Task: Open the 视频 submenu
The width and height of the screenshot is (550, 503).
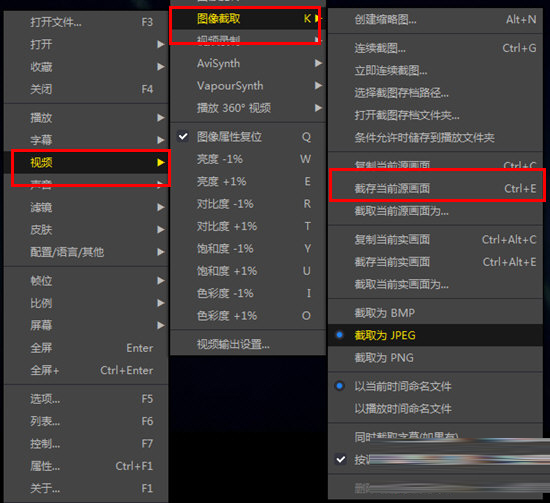Action: pyautogui.click(x=86, y=162)
